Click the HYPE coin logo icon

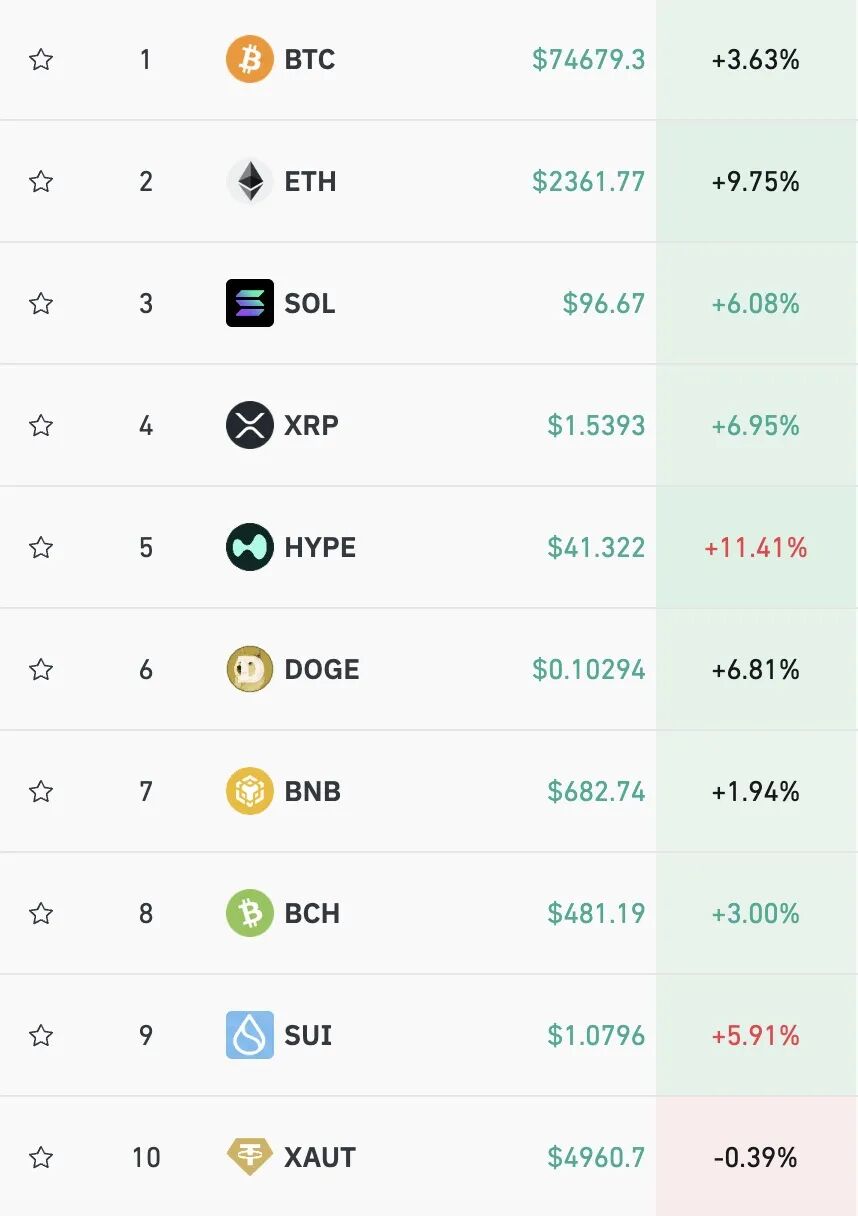click(x=249, y=547)
